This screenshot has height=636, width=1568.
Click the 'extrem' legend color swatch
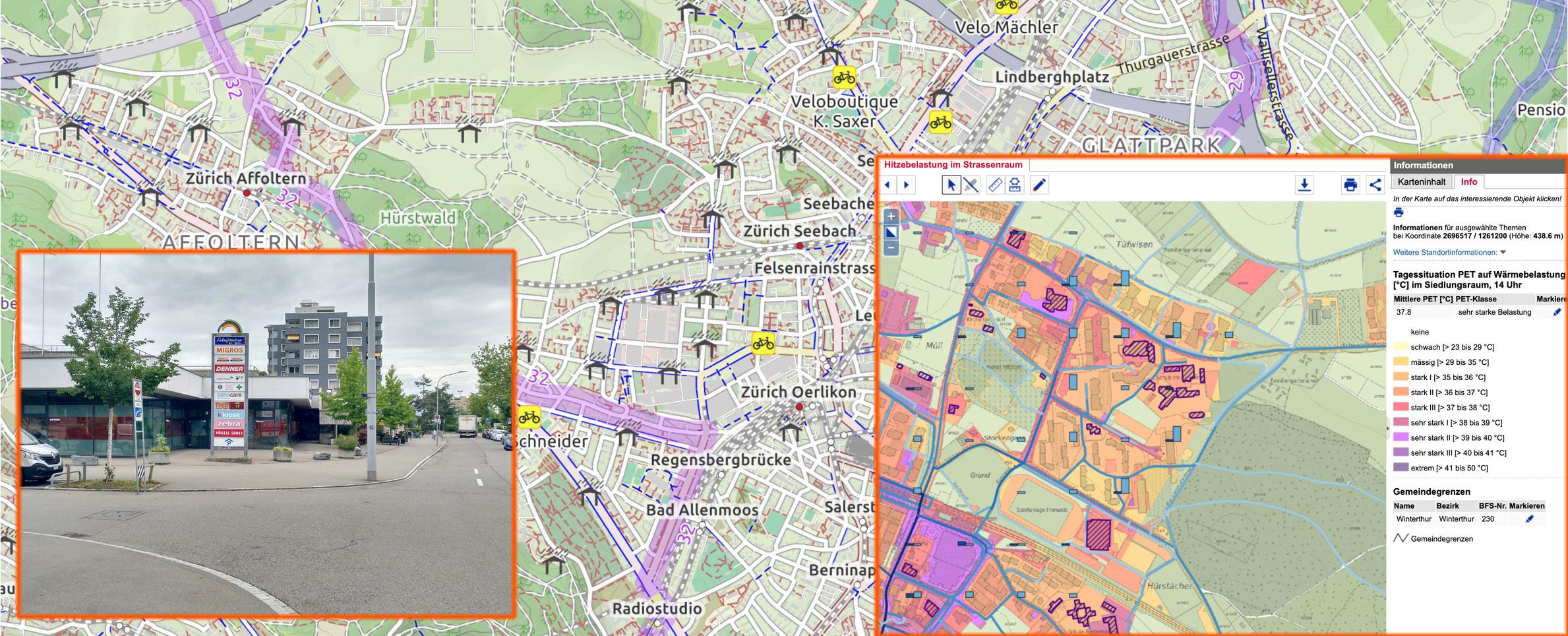click(x=1401, y=468)
